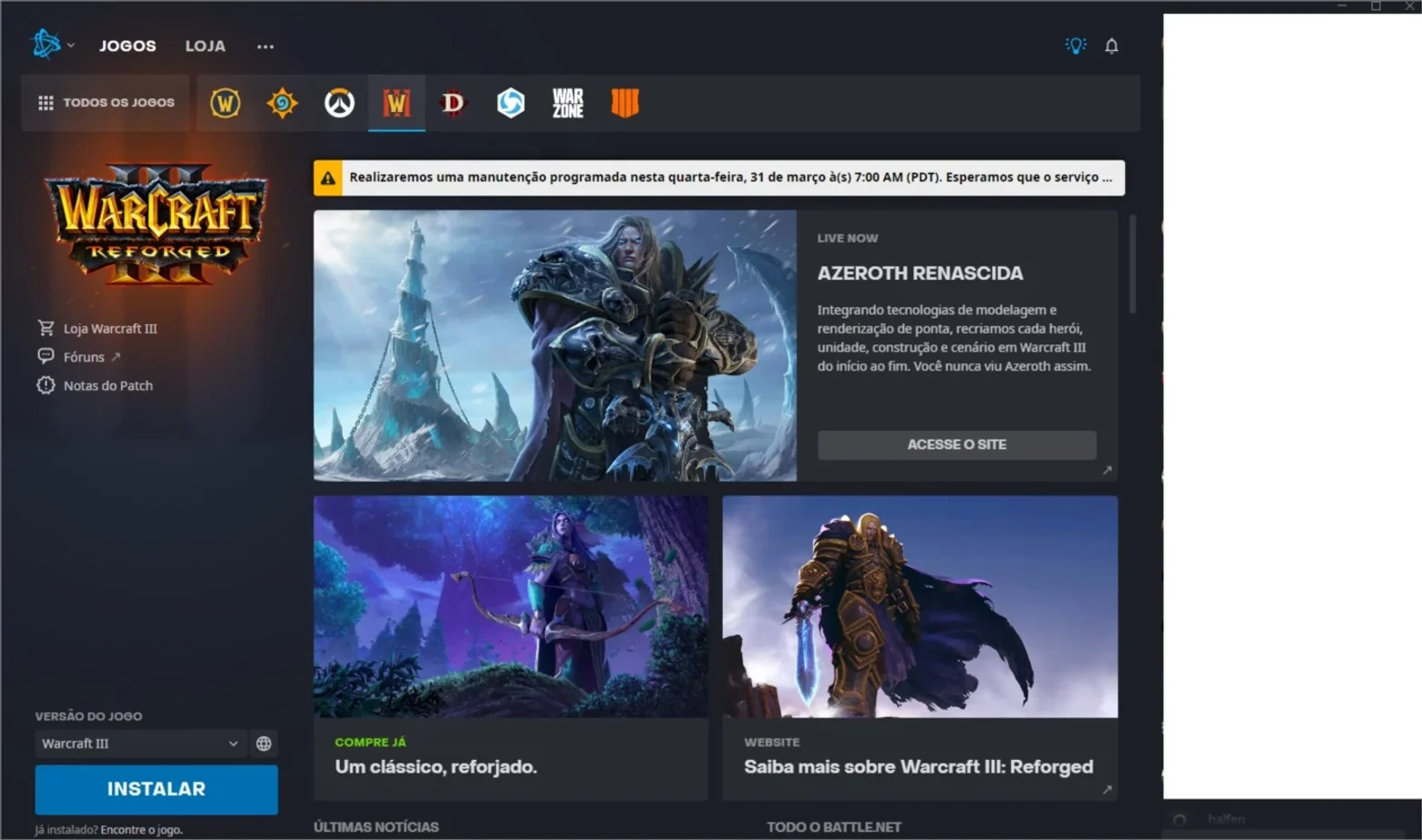Open Saiba mais sobre Warcraft III: Reforged

click(x=919, y=767)
